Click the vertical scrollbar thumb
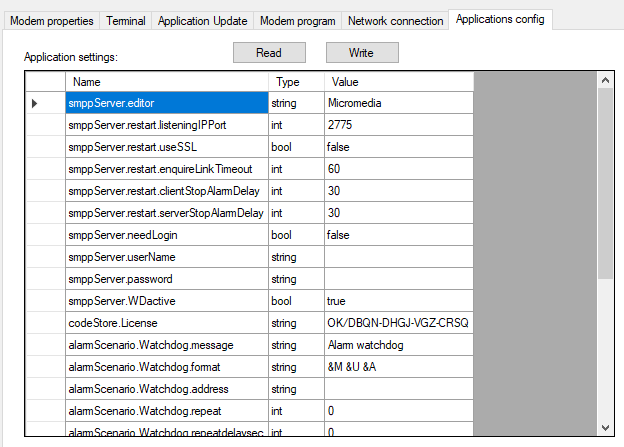 [605, 180]
